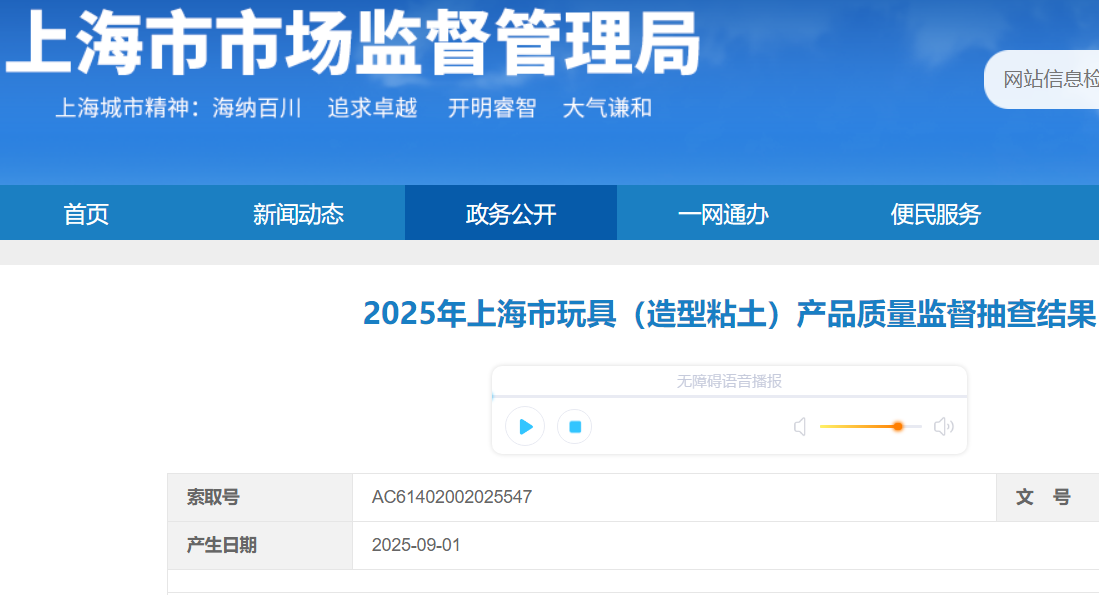
Task: Click the low-volume speaker icon
Action: tap(800, 427)
